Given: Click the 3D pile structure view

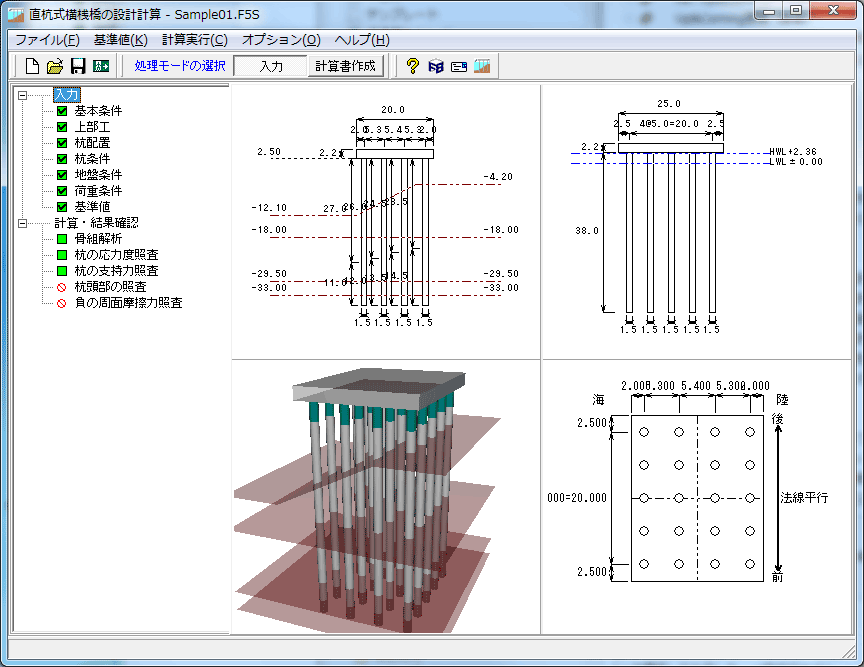Looking at the screenshot, I should [385, 497].
